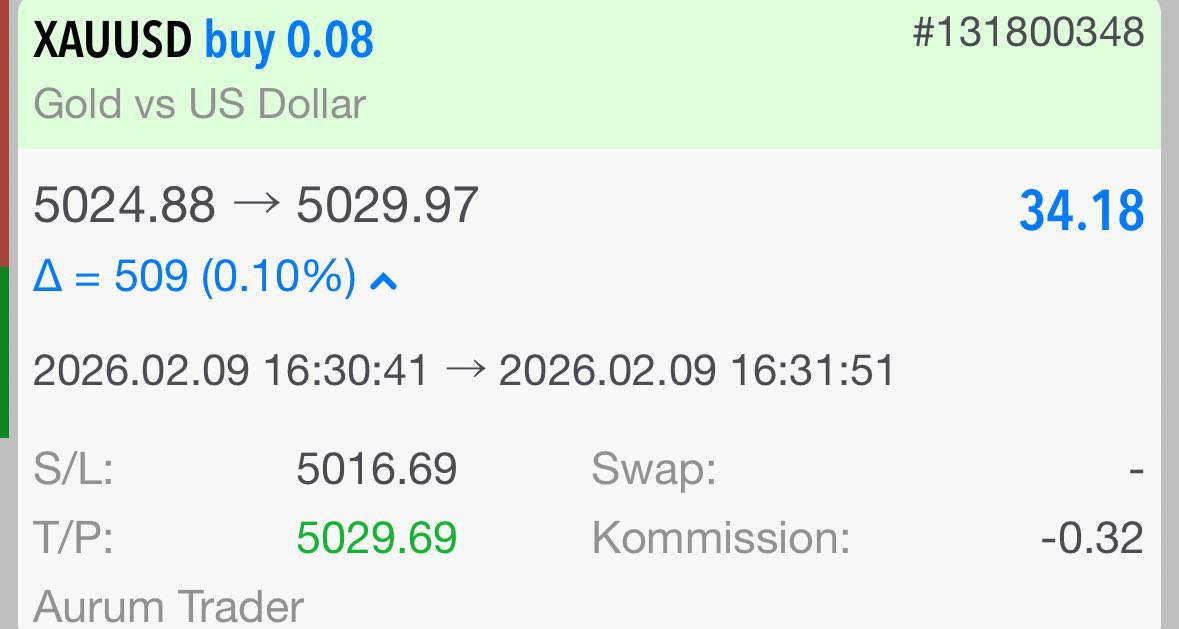The height and width of the screenshot is (629, 1179).
Task: Select ticket number #131800348
Action: point(1028,33)
